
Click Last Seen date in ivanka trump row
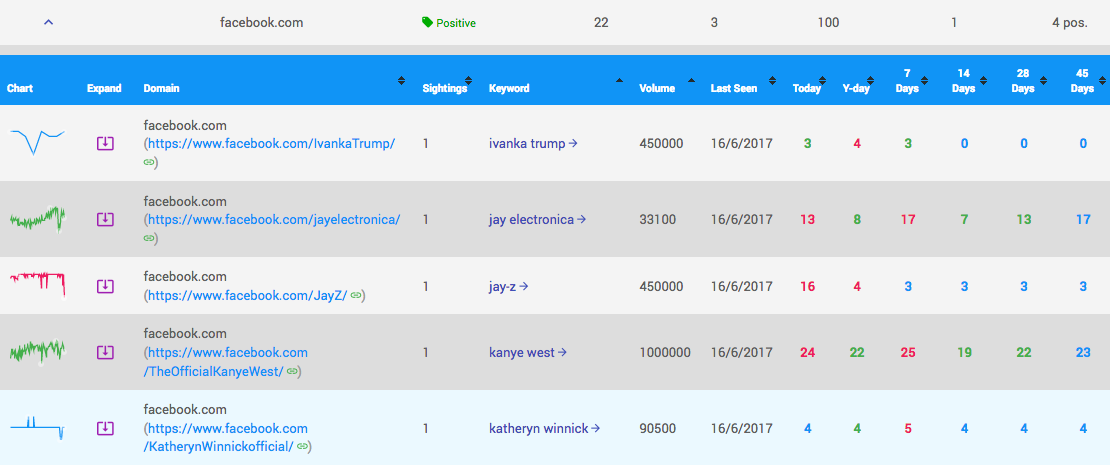click(x=742, y=144)
